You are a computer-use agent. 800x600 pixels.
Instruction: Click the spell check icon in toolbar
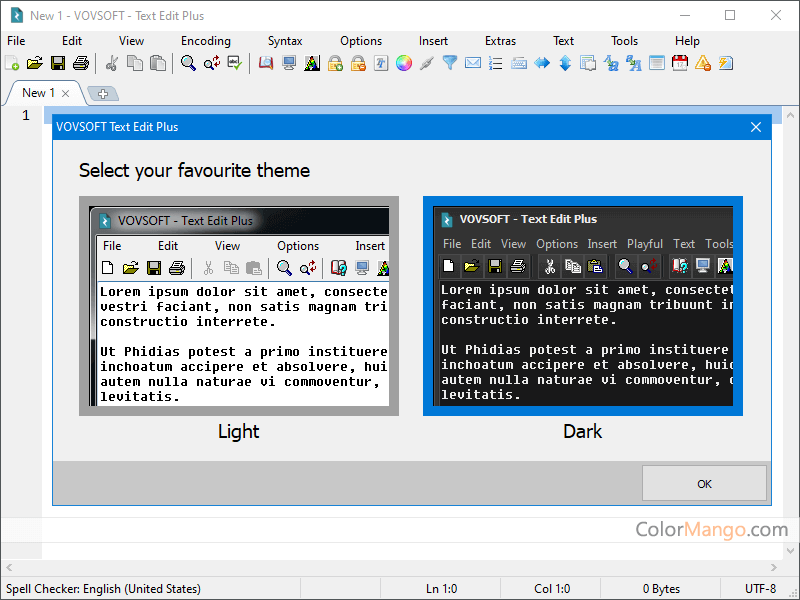(235, 63)
